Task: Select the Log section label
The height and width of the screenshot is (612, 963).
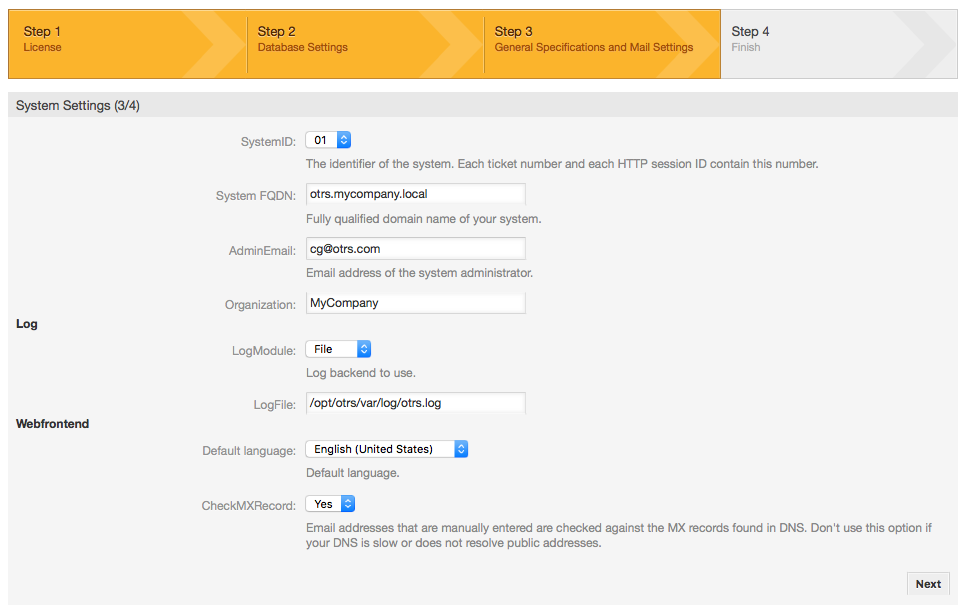Action: [26, 323]
